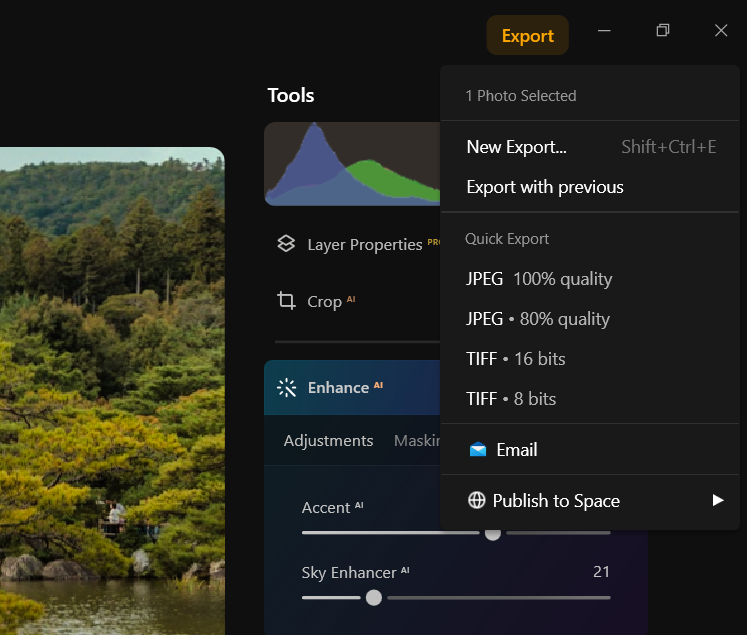This screenshot has height=635, width=747.
Task: Click the Email envelope icon
Action: 478,449
